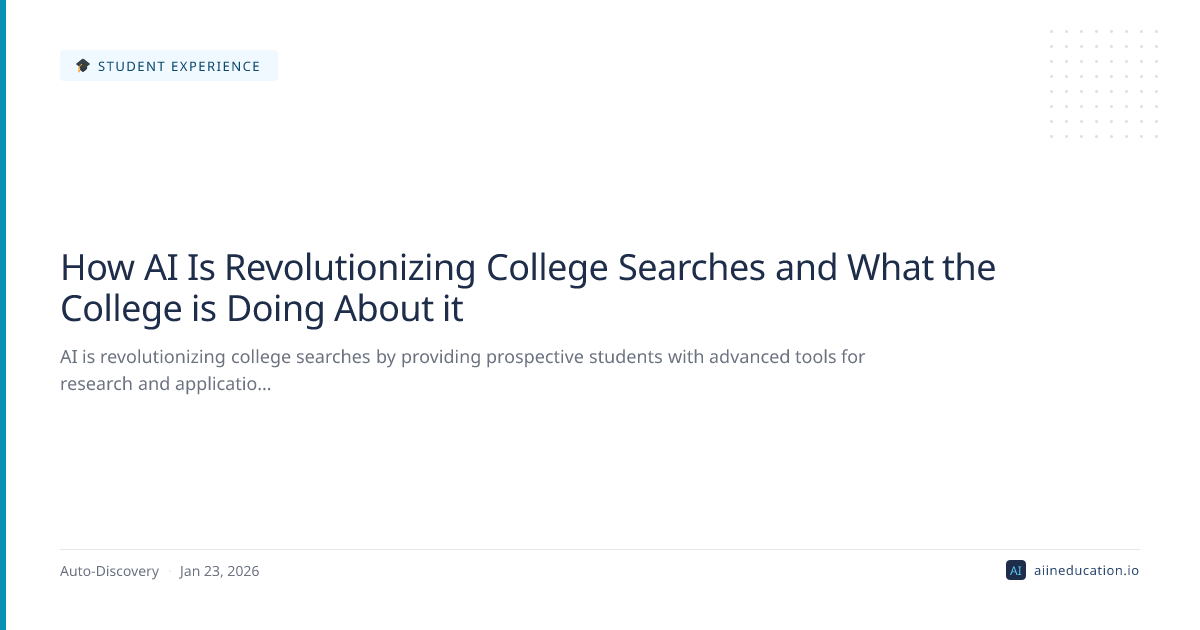Open the aiineducation.io site link
The width and height of the screenshot is (1200, 630).
[1085, 571]
